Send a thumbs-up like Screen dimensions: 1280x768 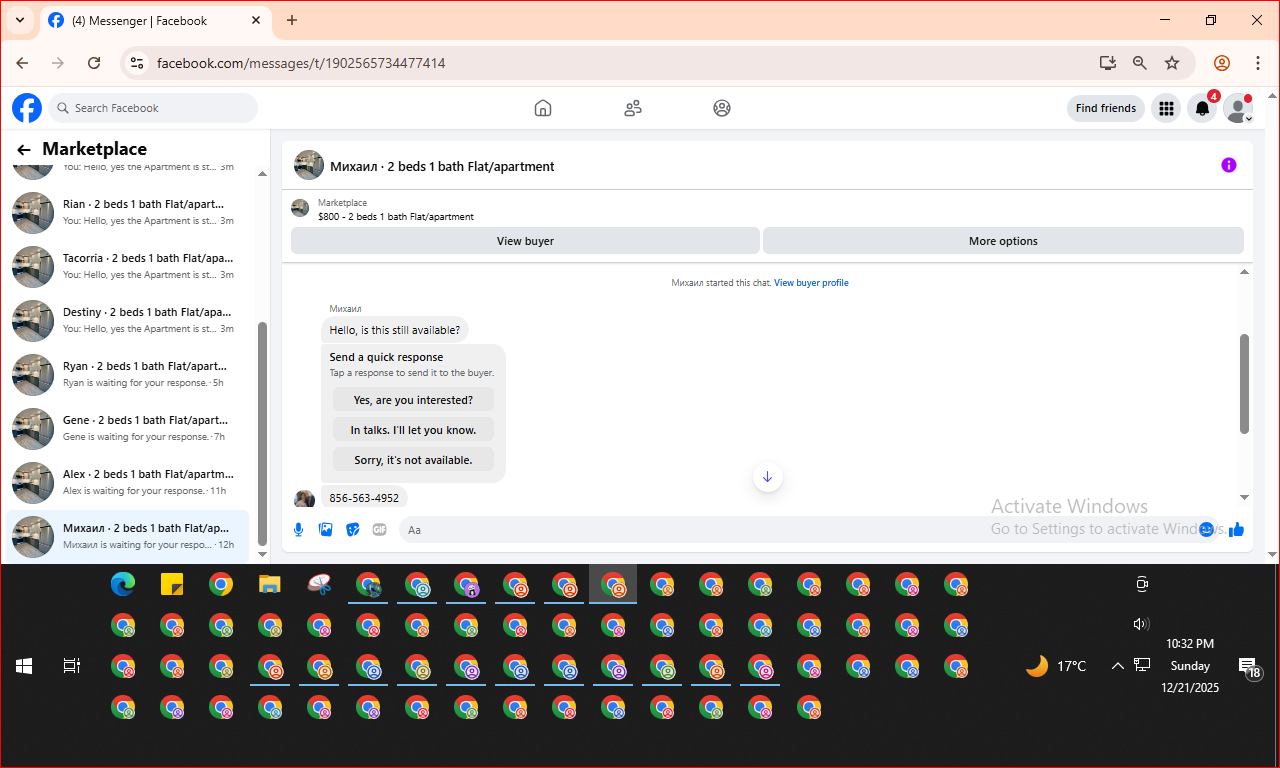(1237, 529)
